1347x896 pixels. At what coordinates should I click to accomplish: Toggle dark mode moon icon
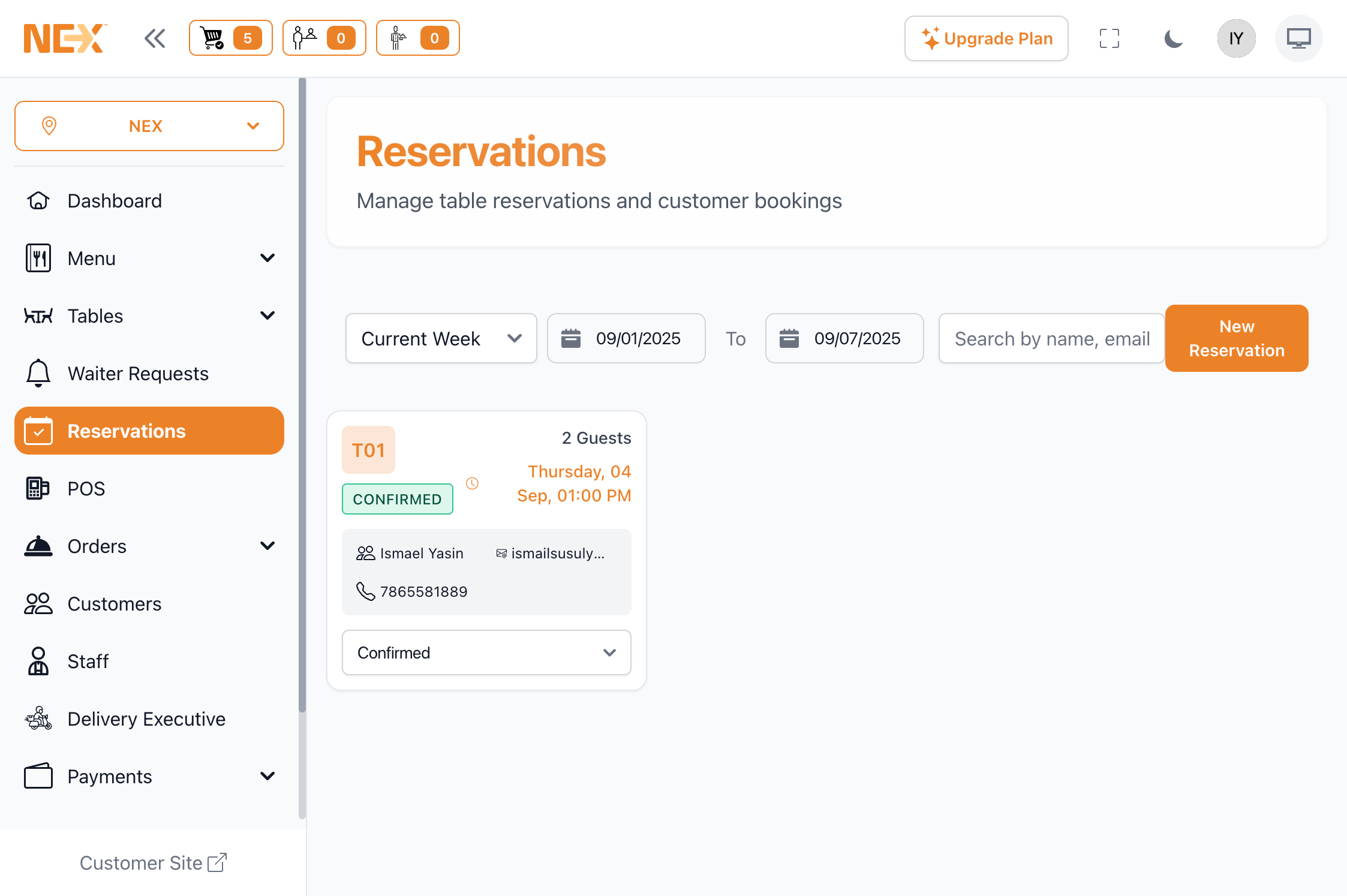click(x=1173, y=38)
